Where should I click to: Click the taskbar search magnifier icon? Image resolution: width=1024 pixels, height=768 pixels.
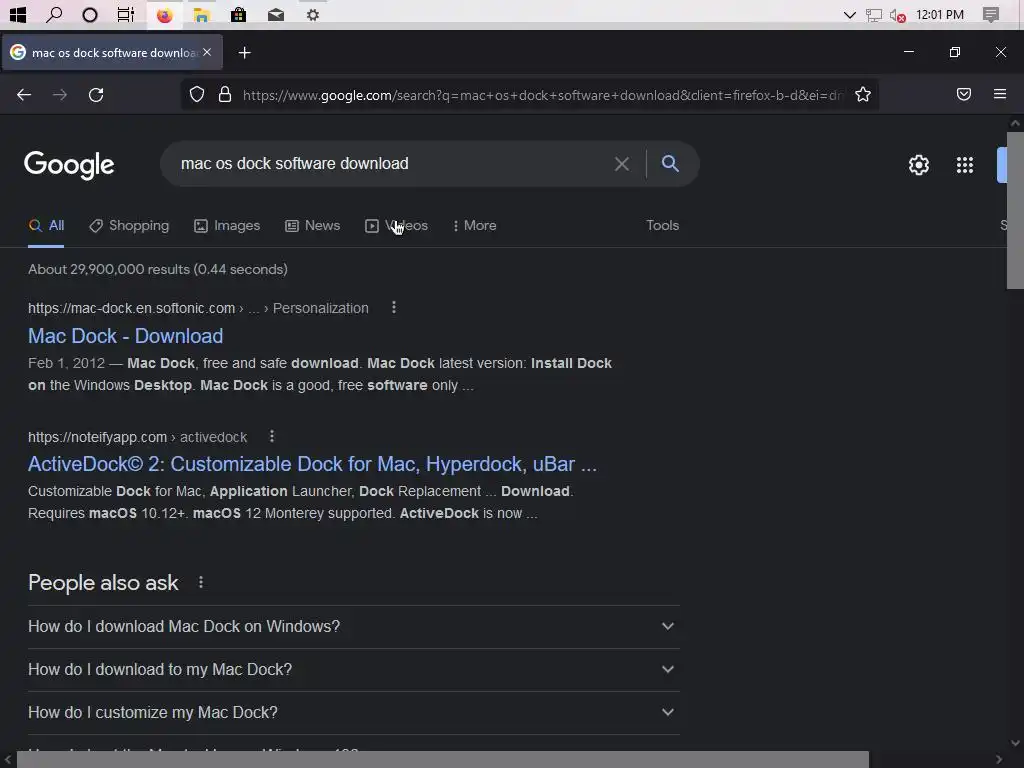[54, 14]
